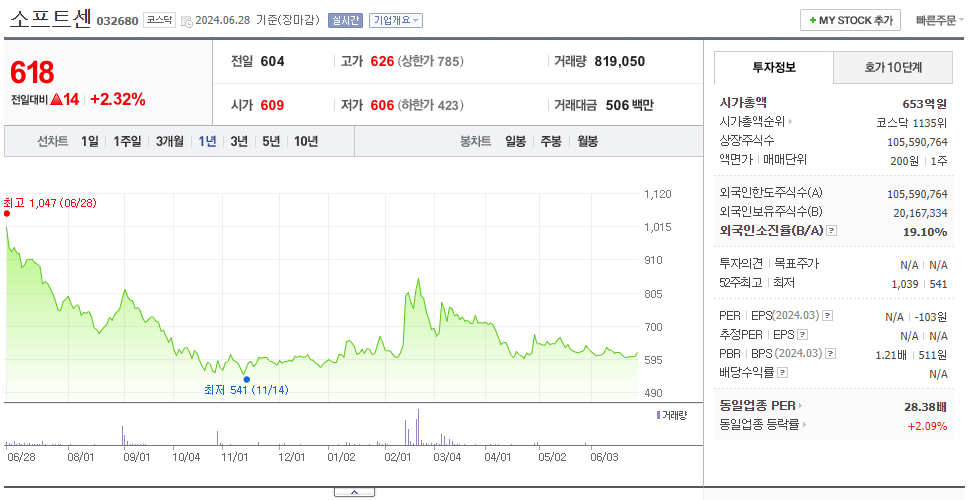This screenshot has width=968, height=500.
Task: Click the blue 최저 541 marker dot
Action: pyautogui.click(x=247, y=380)
